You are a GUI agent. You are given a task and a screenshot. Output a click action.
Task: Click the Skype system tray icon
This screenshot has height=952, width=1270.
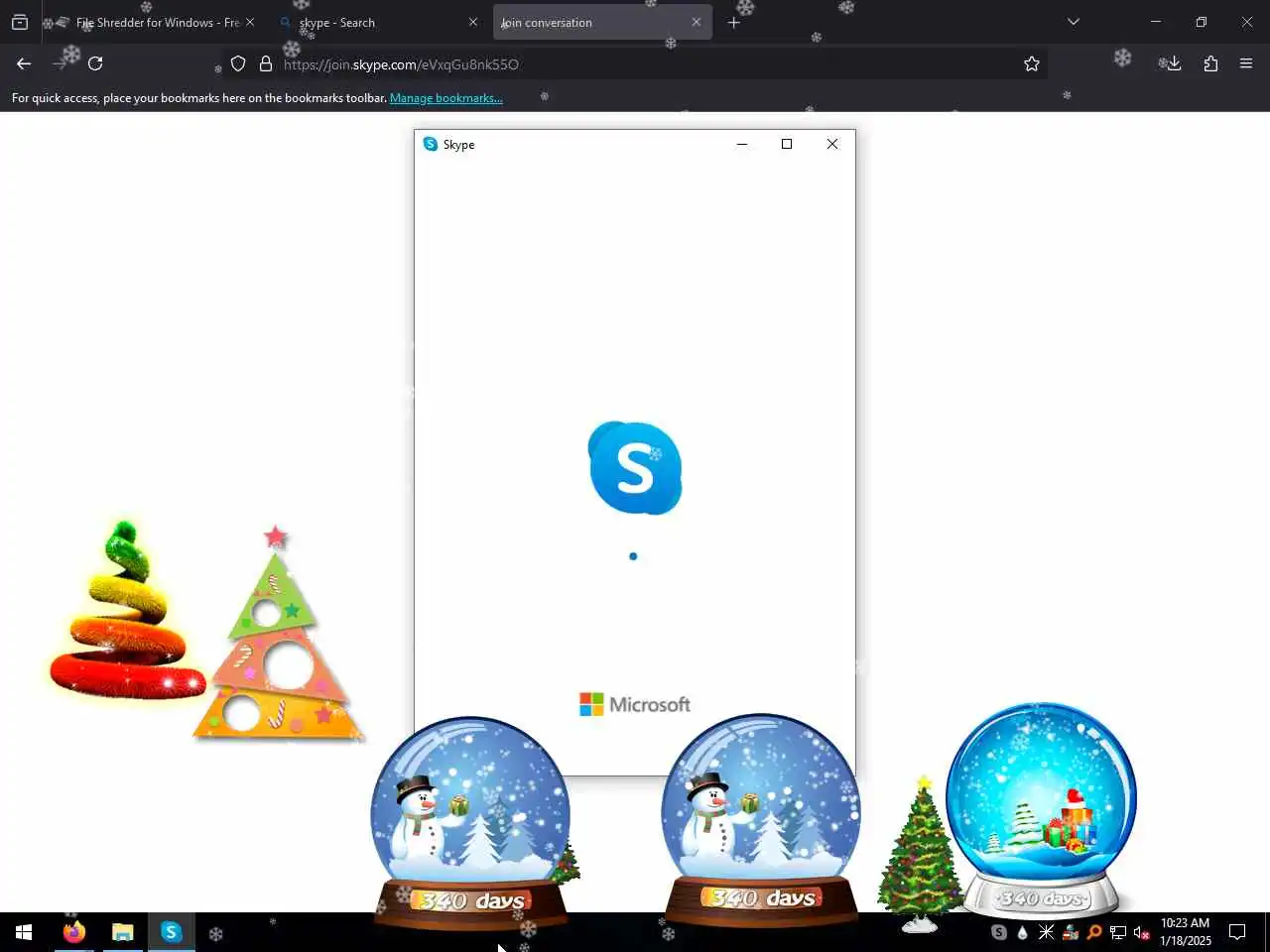[999, 932]
